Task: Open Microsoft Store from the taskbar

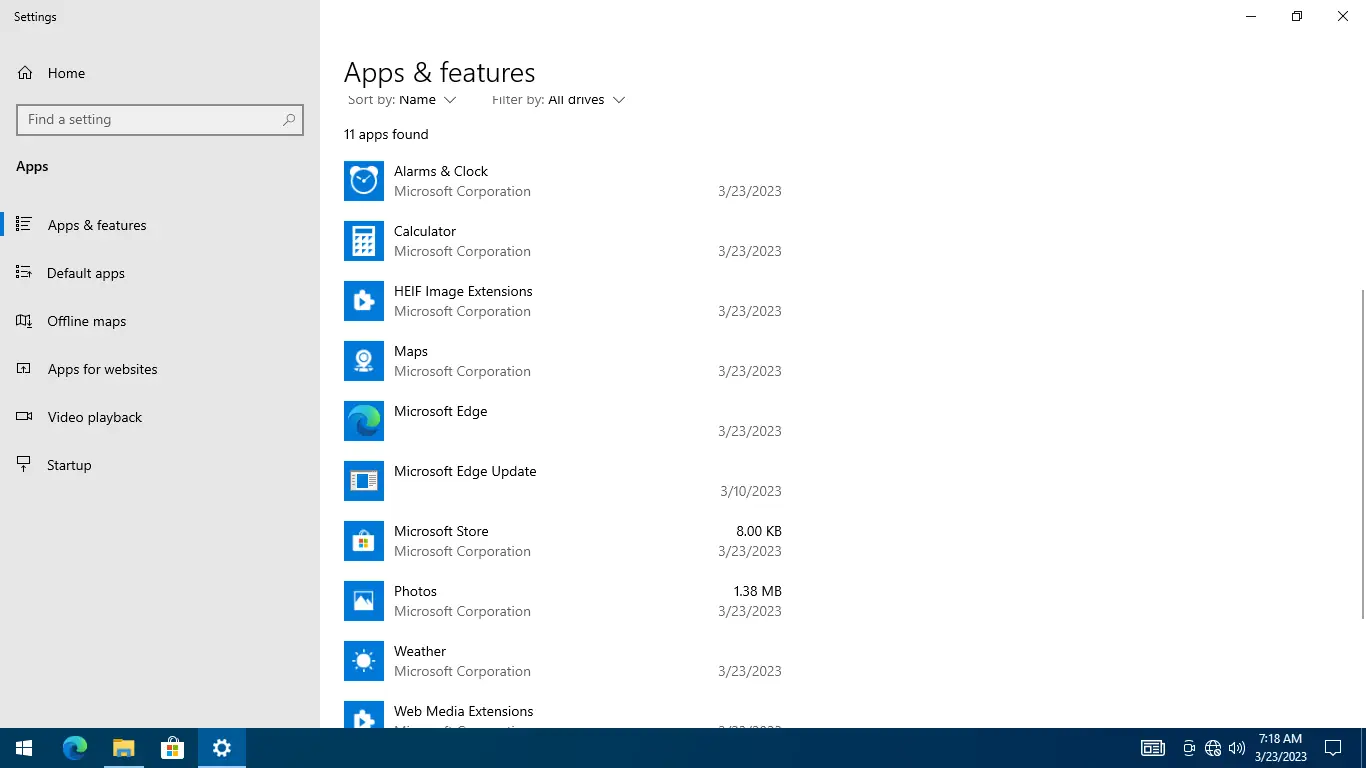Action: 172,748
